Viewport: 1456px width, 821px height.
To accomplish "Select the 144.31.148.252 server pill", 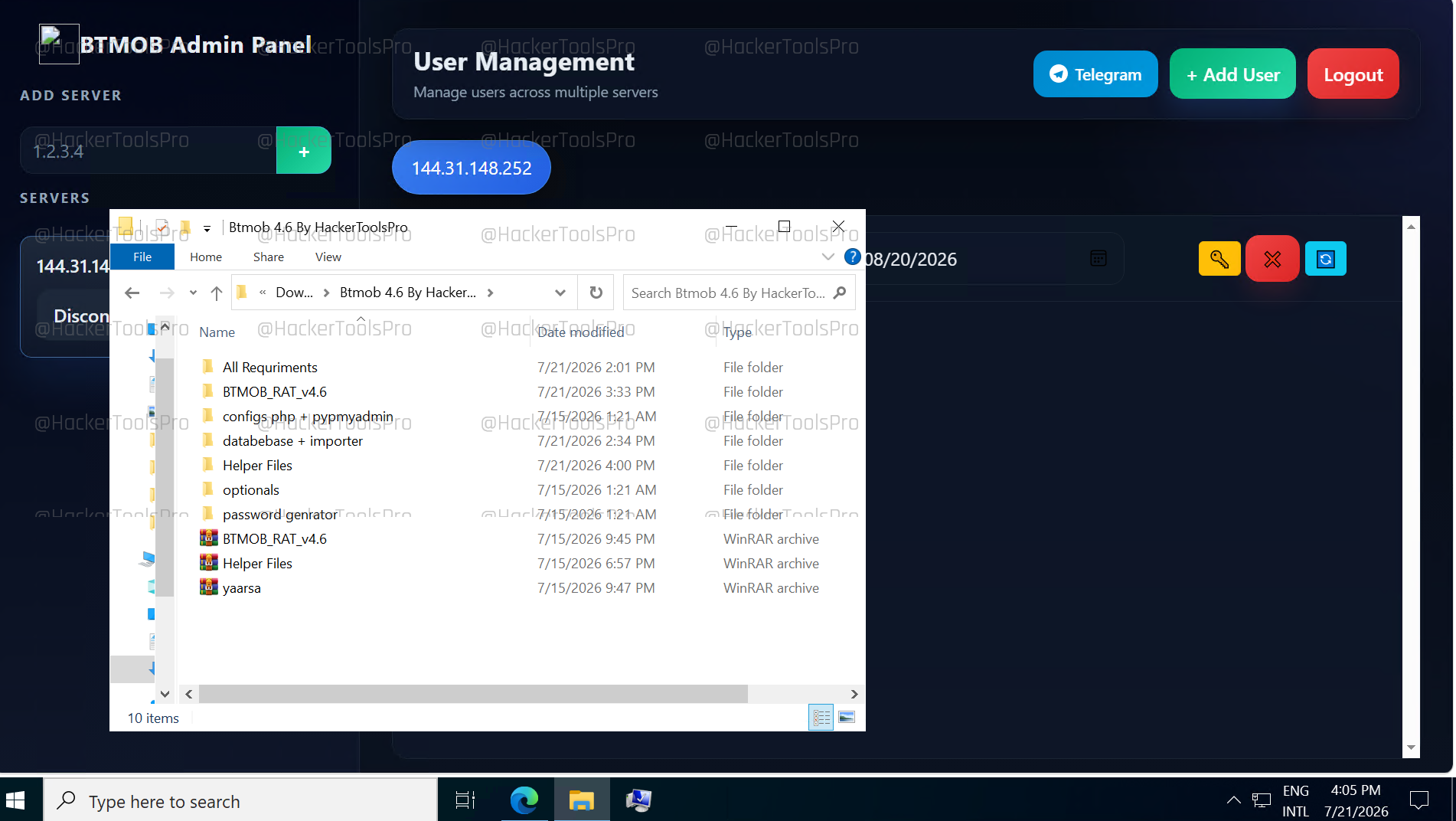I will pyautogui.click(x=472, y=168).
